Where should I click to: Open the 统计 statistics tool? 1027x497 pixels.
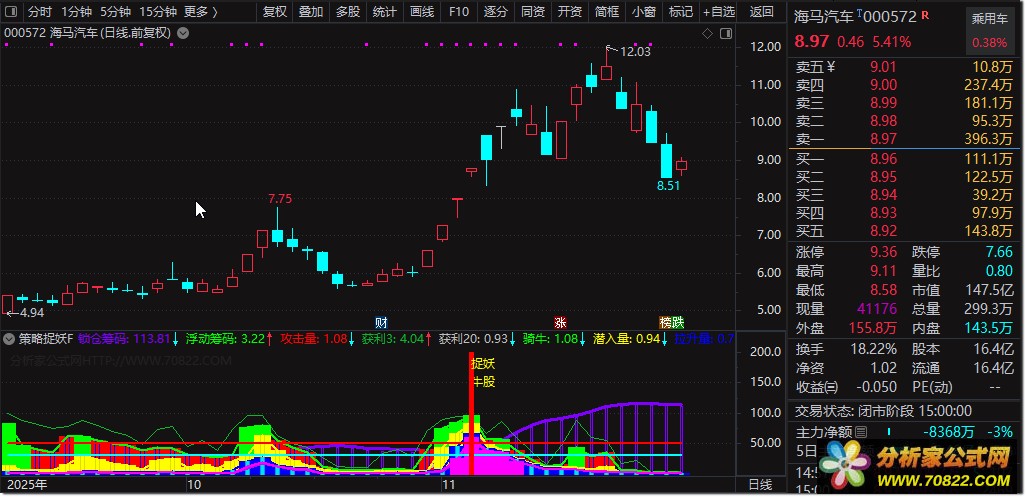coord(384,12)
